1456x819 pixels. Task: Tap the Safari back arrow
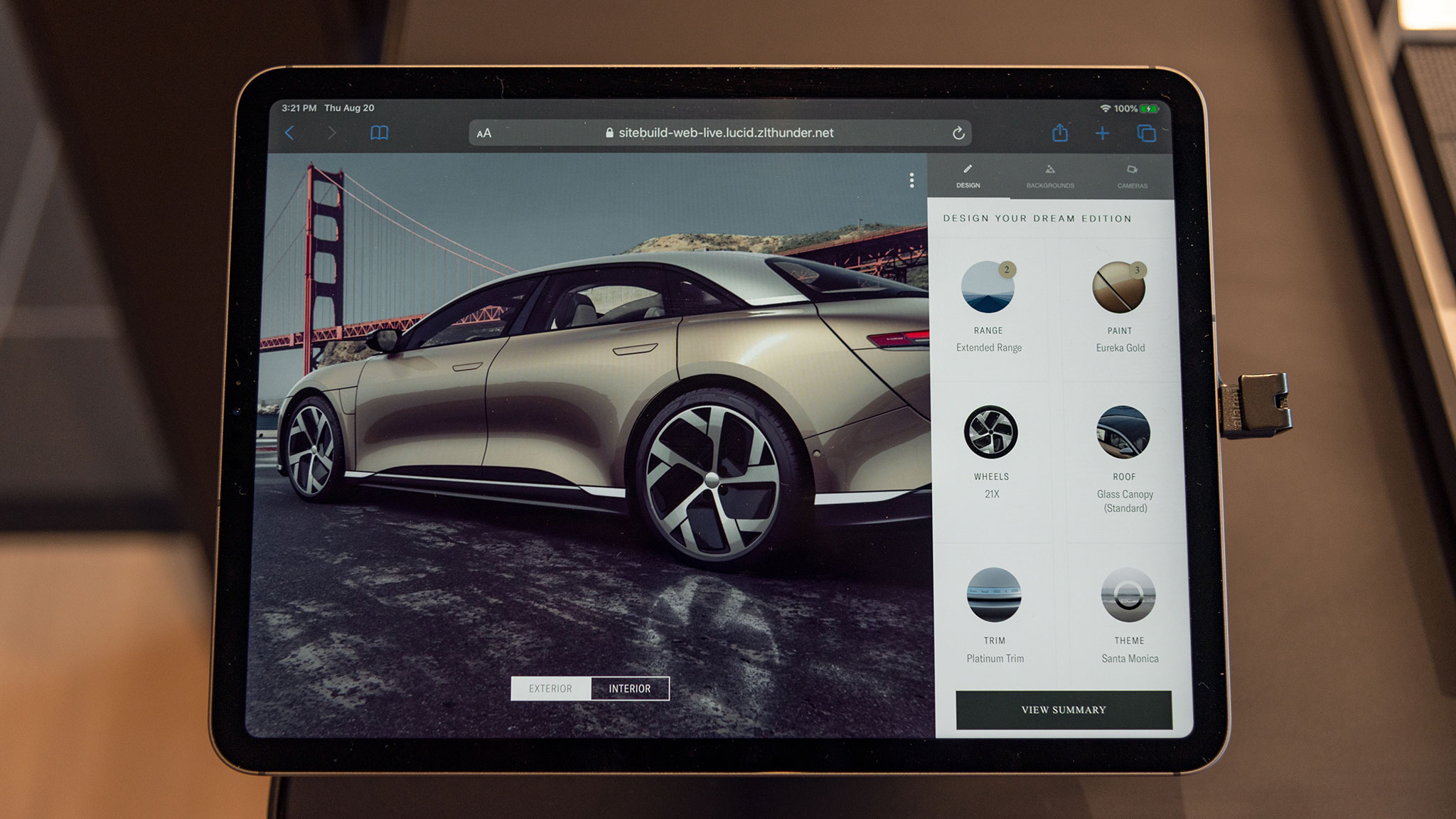[x=289, y=133]
